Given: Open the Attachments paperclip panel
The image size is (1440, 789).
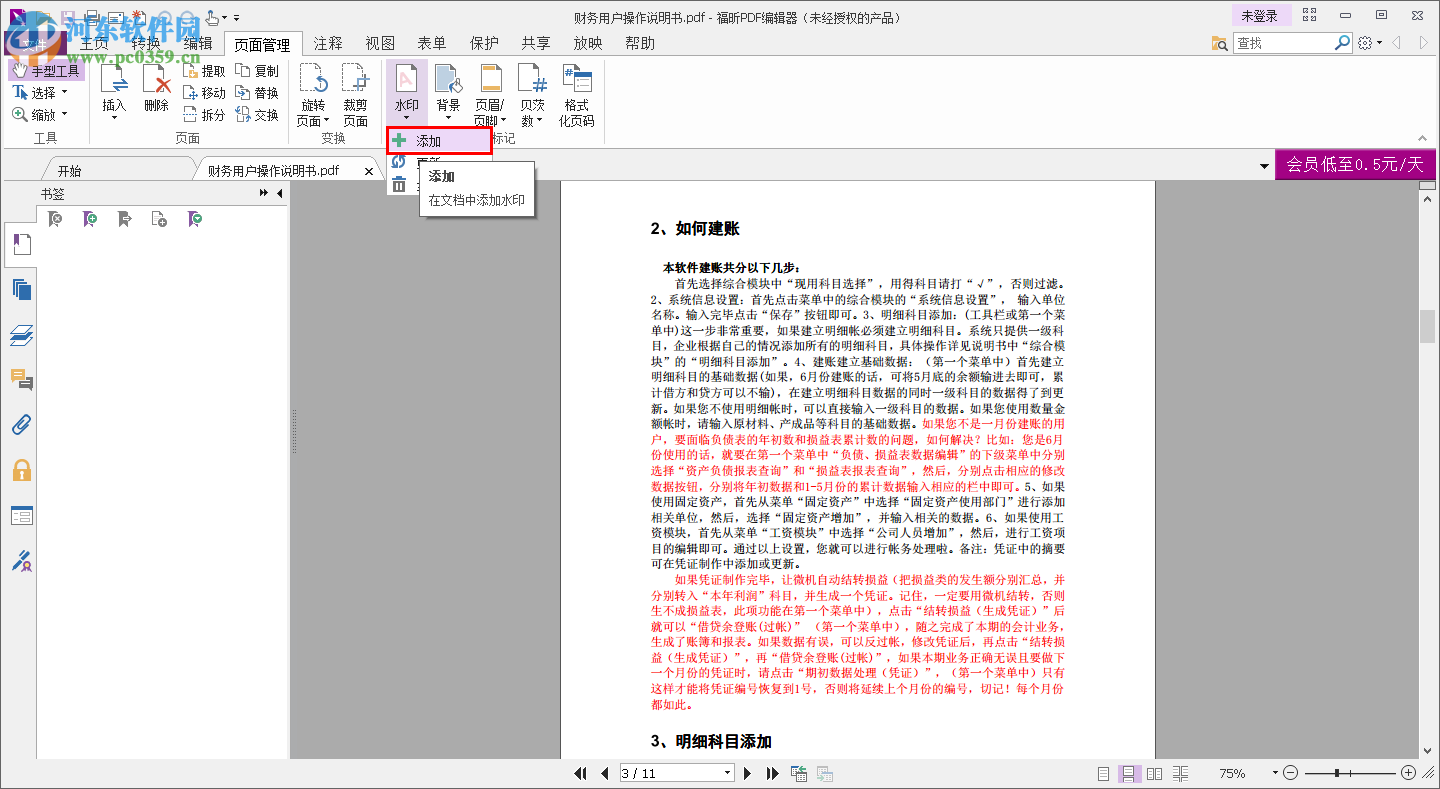Looking at the screenshot, I should pos(21,425).
